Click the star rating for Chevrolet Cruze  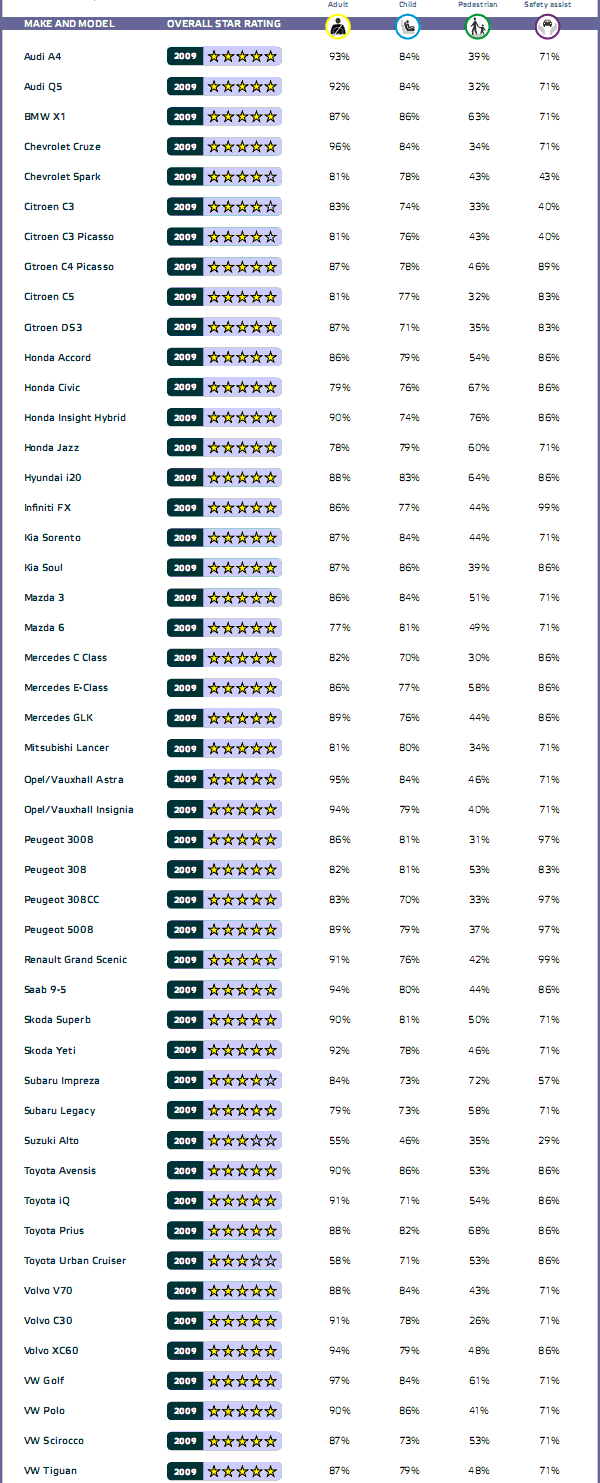click(x=242, y=147)
